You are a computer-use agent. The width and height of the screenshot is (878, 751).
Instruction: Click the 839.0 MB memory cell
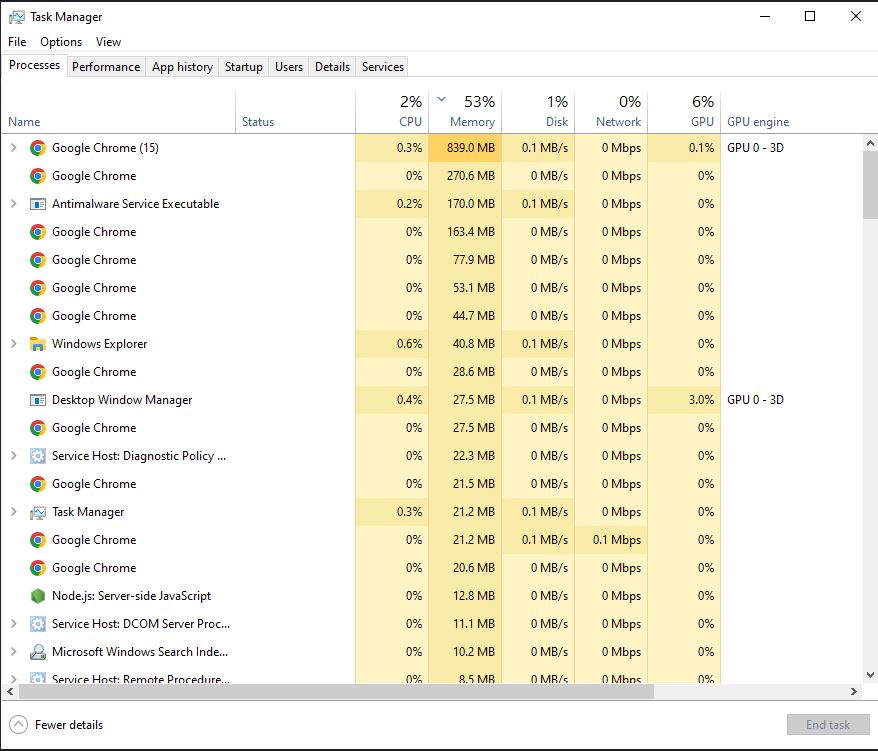pos(465,148)
